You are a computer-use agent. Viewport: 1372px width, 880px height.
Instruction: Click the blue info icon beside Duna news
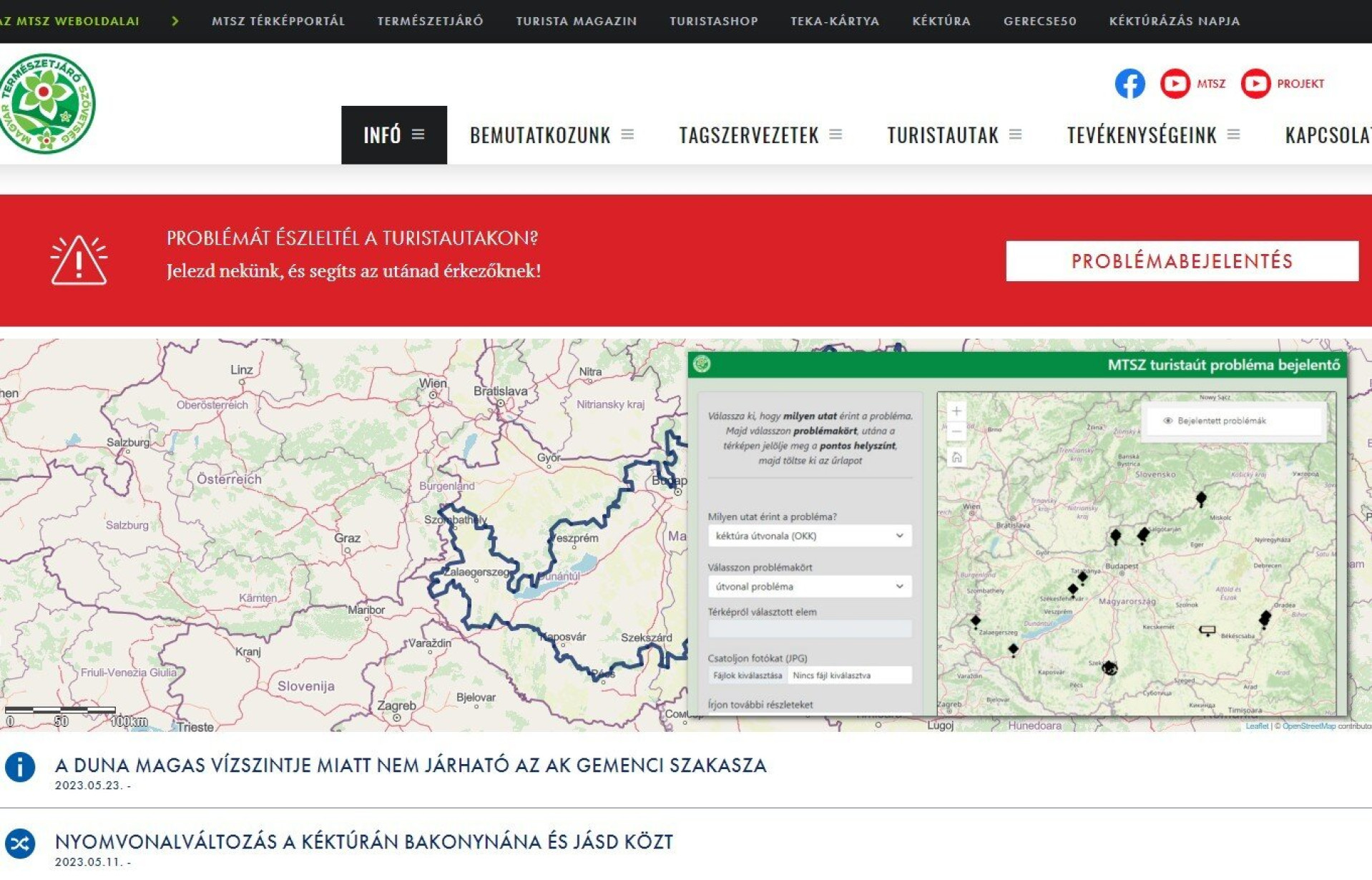[x=20, y=767]
